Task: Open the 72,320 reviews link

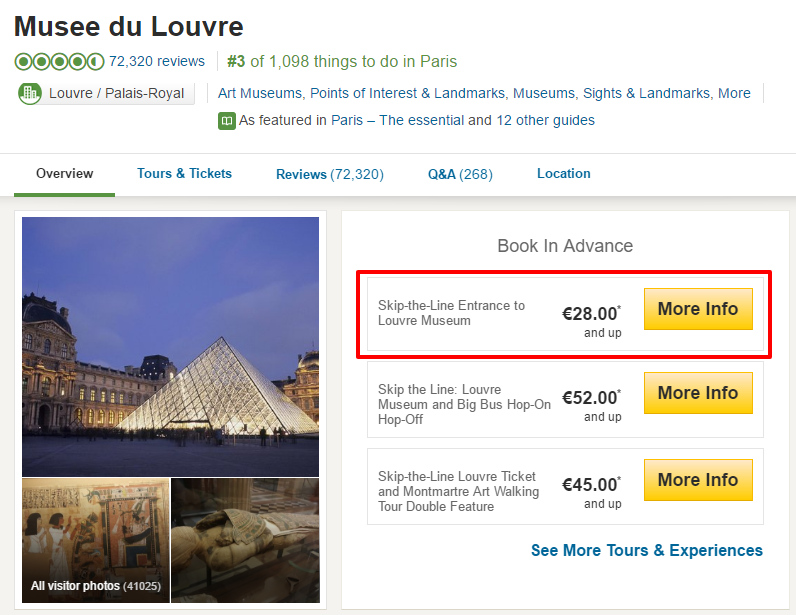Action: (157, 62)
